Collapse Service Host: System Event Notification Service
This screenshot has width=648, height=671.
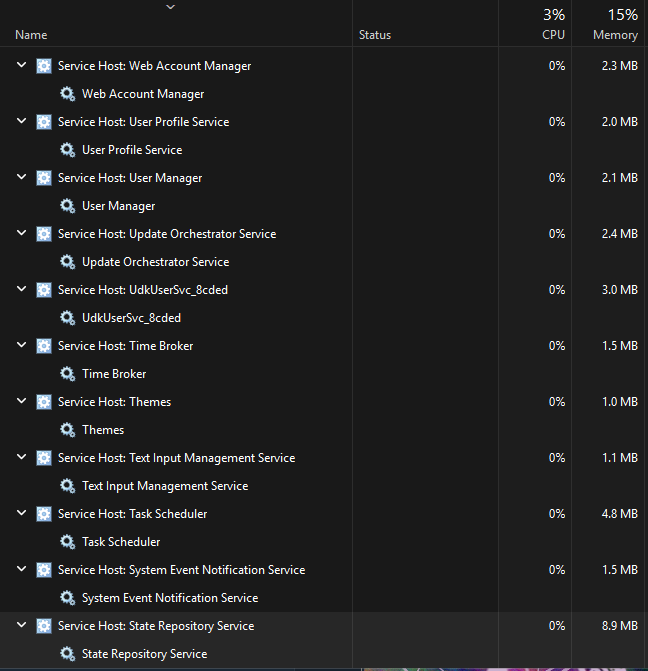point(21,570)
